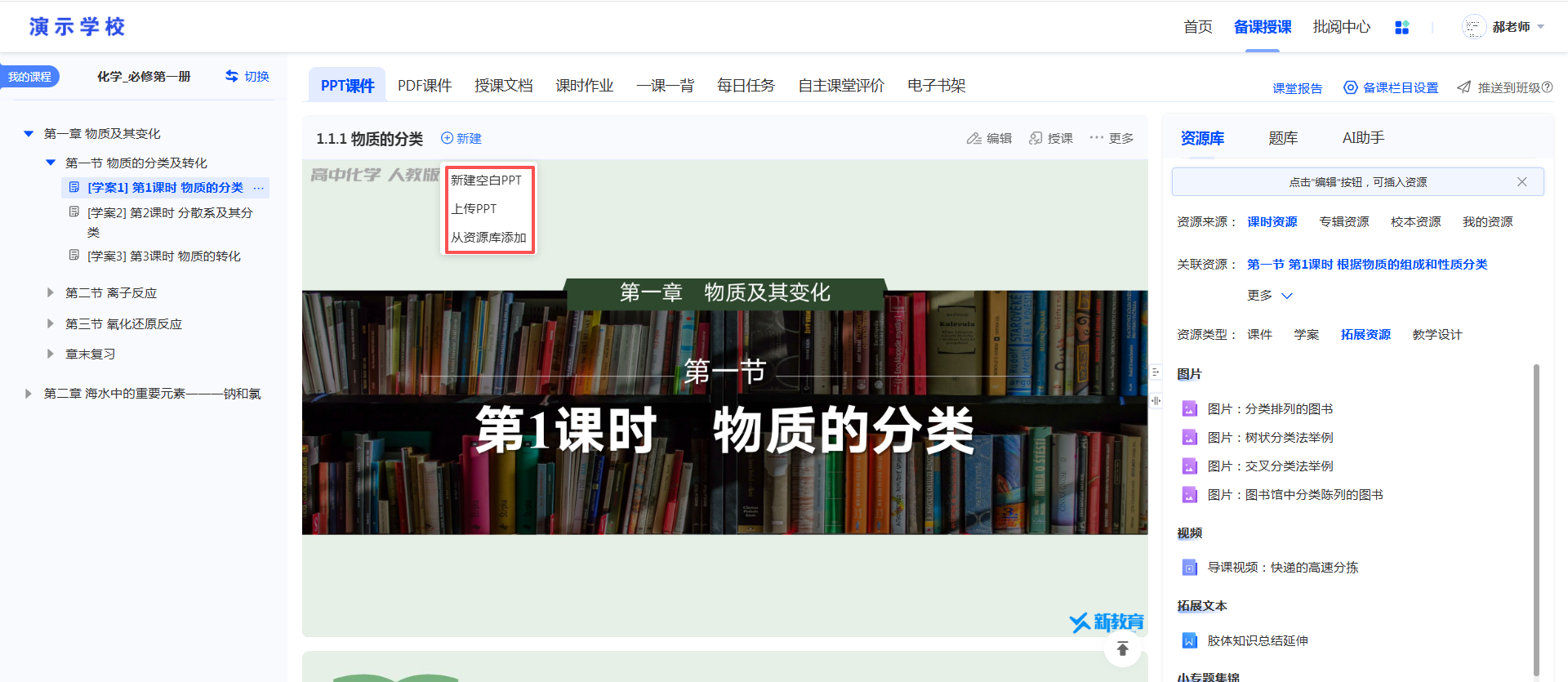The height and width of the screenshot is (682, 1568).
Task: Click the panel divider drag handle icon
Action: click(1156, 401)
